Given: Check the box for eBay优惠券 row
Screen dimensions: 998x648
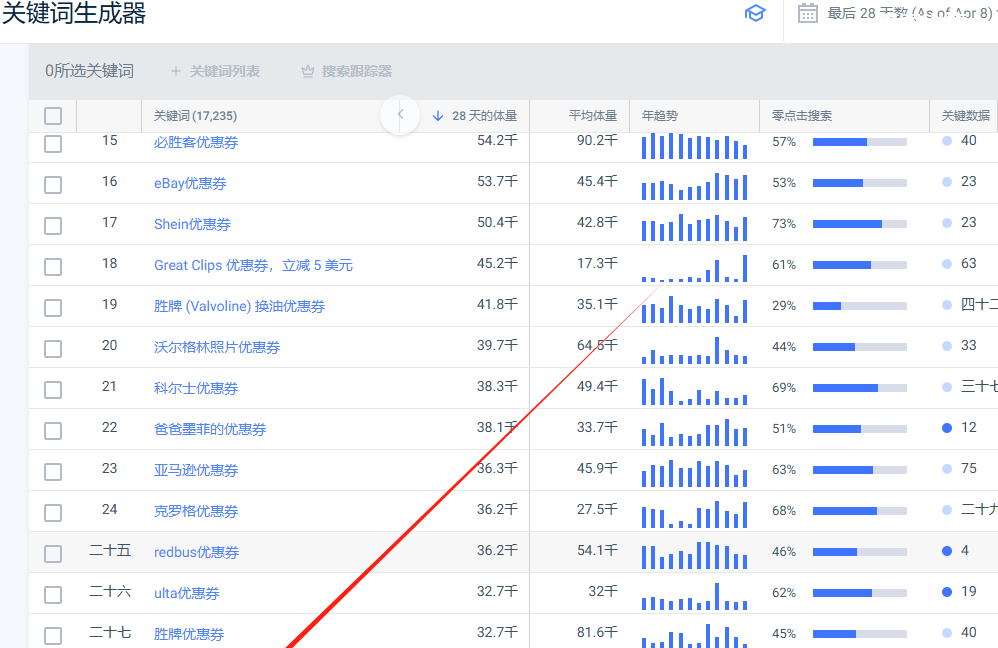Looking at the screenshot, I should tap(53, 185).
